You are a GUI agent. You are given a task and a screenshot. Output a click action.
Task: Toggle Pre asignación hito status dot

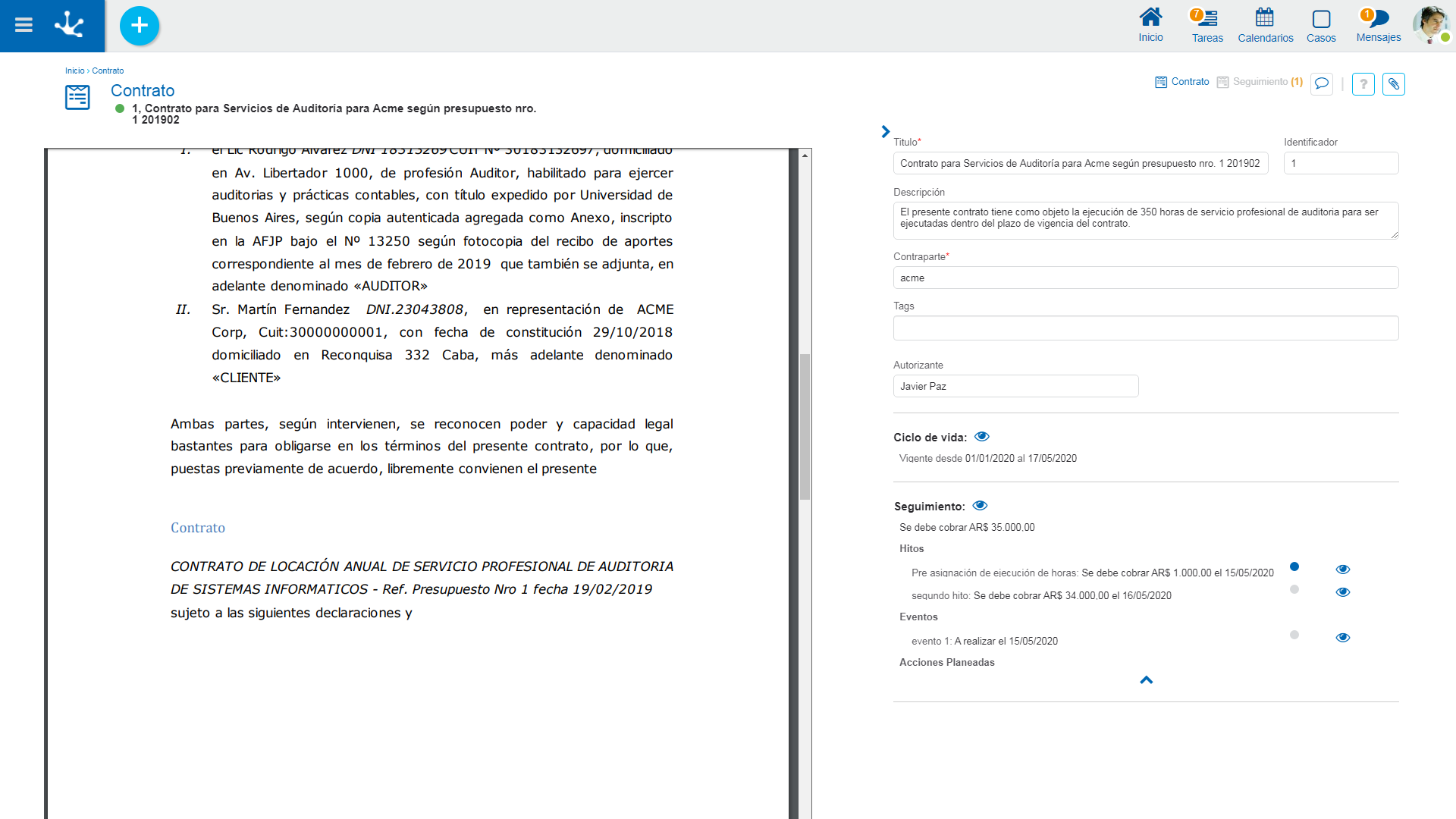click(x=1294, y=566)
